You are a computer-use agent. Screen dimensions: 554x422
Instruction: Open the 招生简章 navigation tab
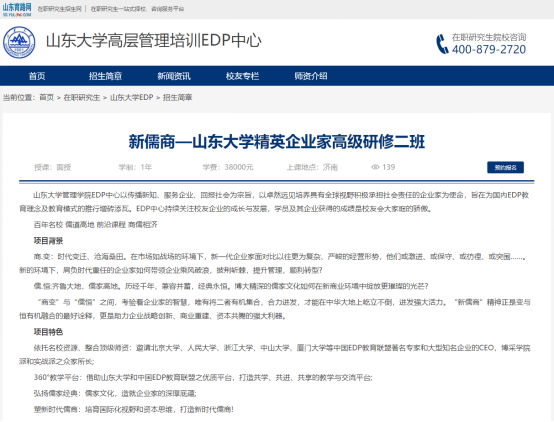click(105, 76)
